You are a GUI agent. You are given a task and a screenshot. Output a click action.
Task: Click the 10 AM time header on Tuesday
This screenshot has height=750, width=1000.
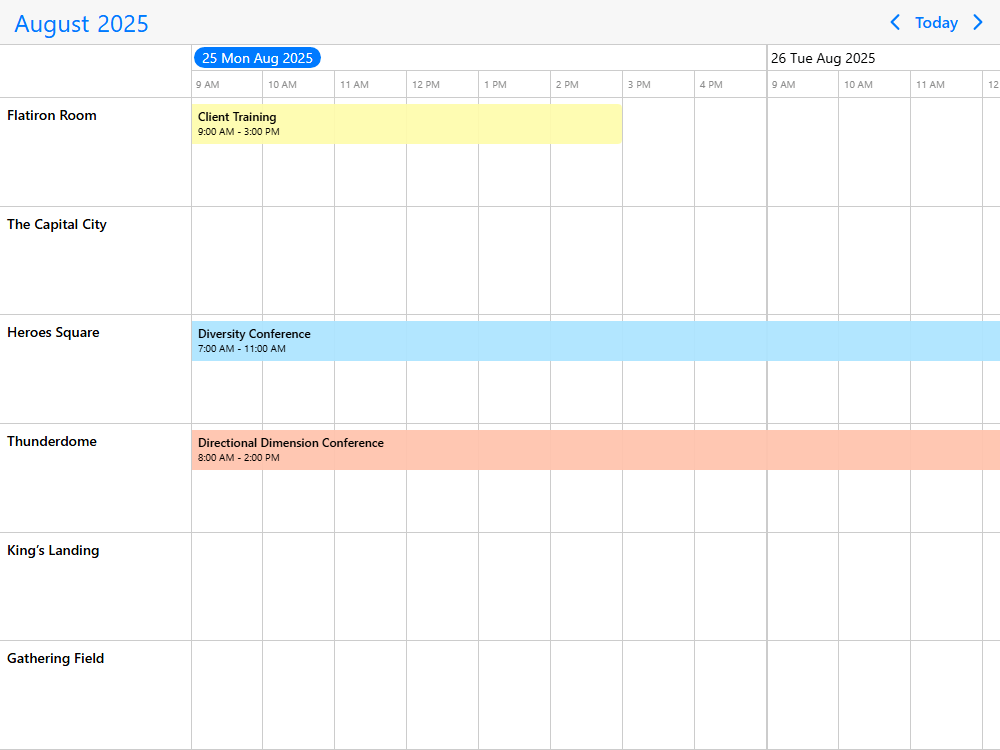[858, 85]
